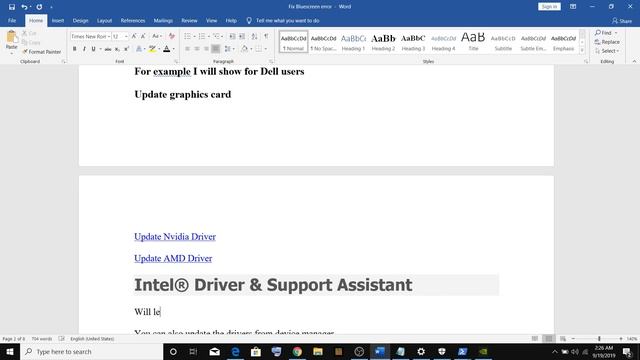Switch to Read Mode view

tap(535, 339)
